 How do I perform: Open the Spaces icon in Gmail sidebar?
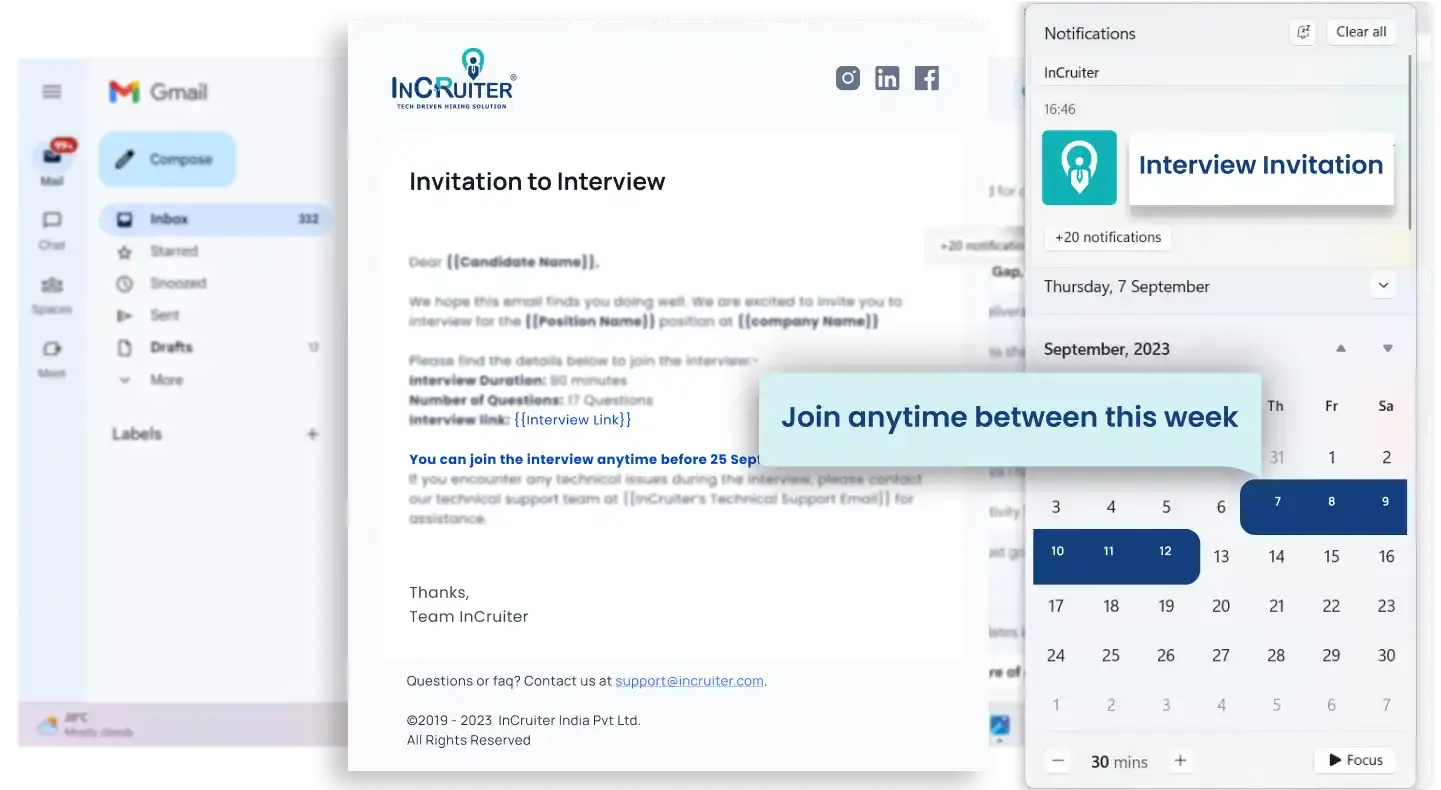click(x=52, y=287)
